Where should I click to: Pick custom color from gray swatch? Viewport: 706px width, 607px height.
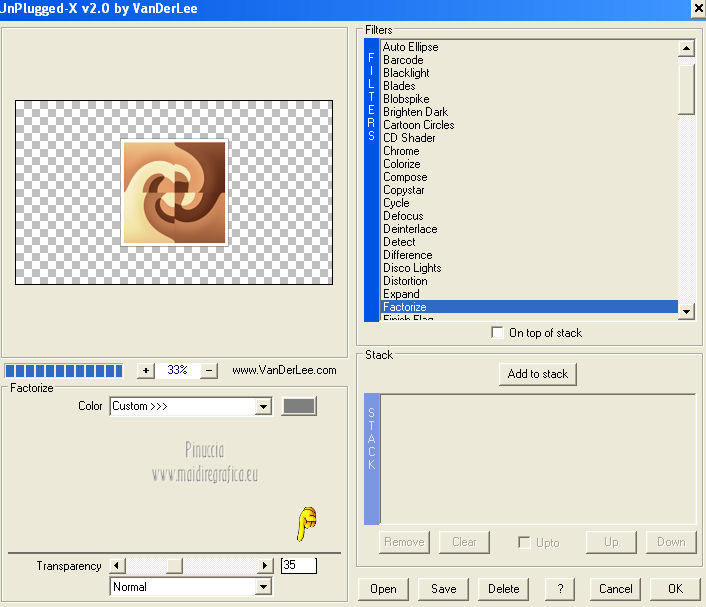pos(299,406)
